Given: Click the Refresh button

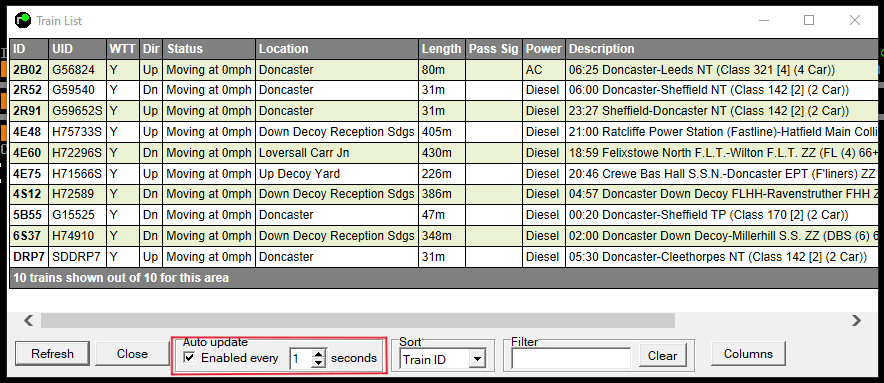Looking at the screenshot, I should point(52,354).
